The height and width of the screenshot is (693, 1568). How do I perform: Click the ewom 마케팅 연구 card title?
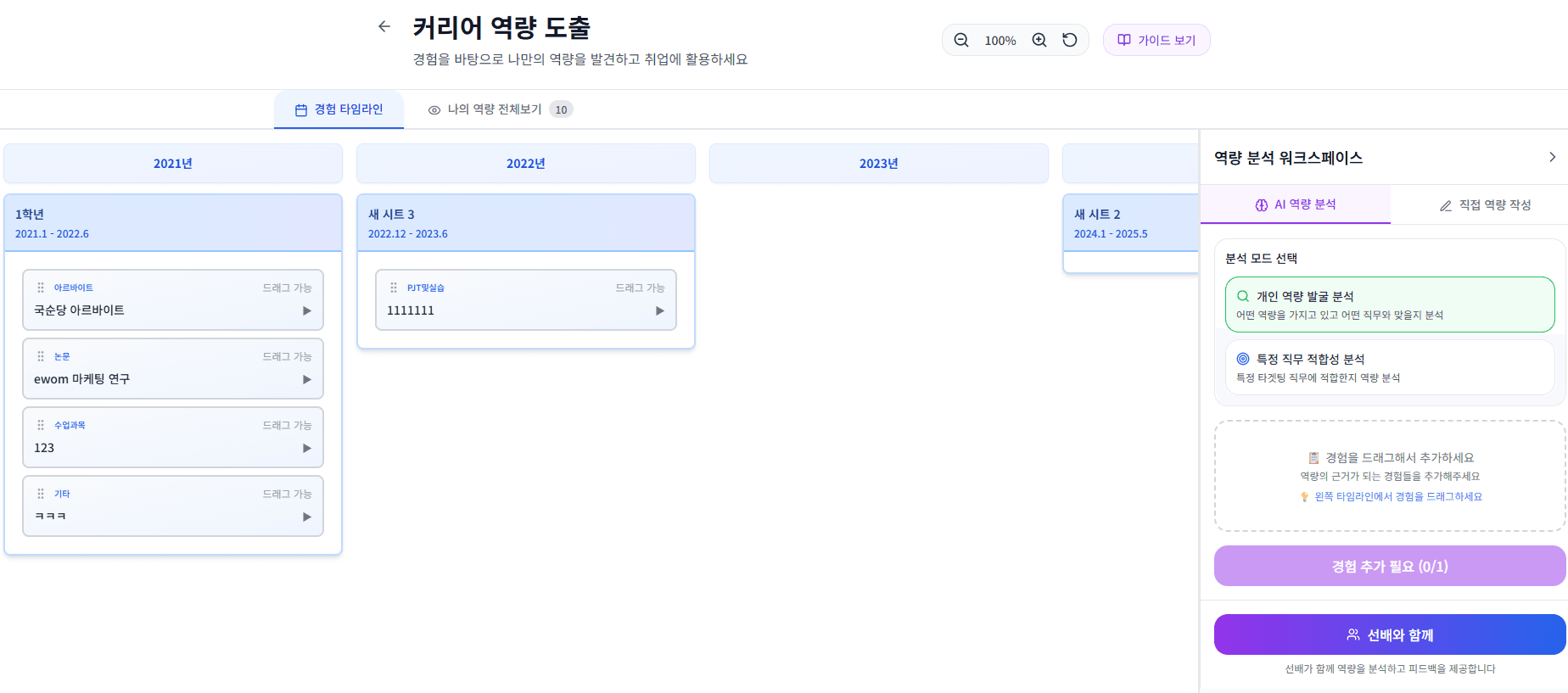pyautogui.click(x=82, y=379)
